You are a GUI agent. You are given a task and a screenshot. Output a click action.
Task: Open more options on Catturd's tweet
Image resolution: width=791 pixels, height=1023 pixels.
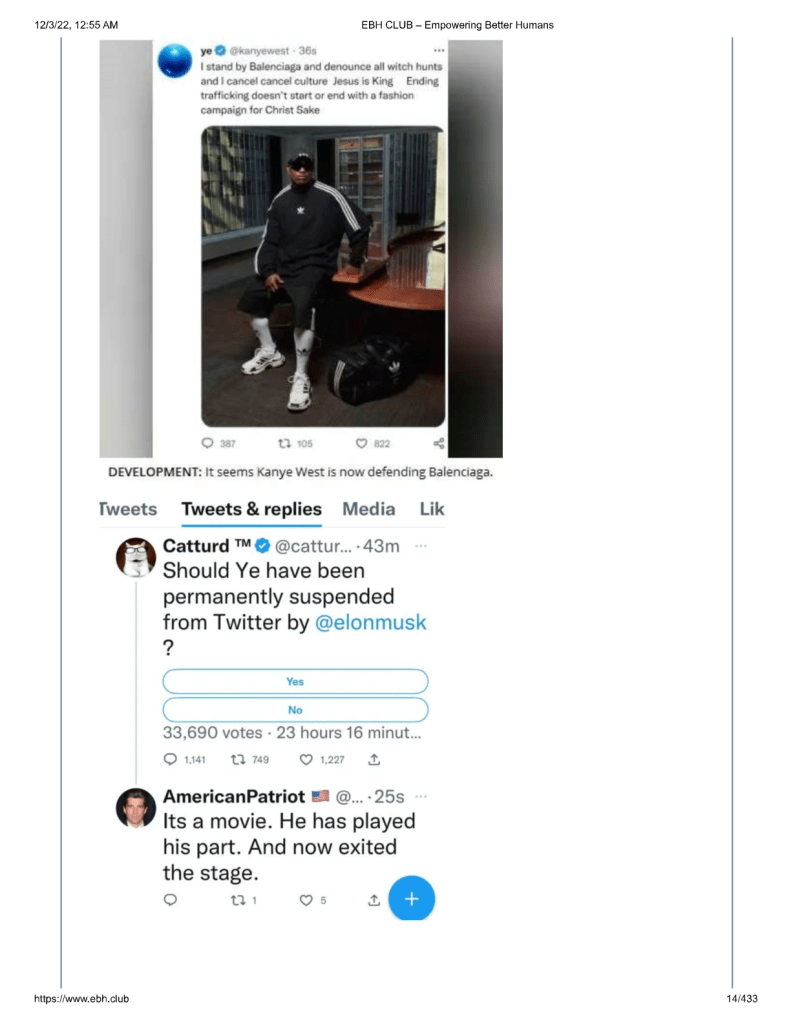click(x=421, y=545)
